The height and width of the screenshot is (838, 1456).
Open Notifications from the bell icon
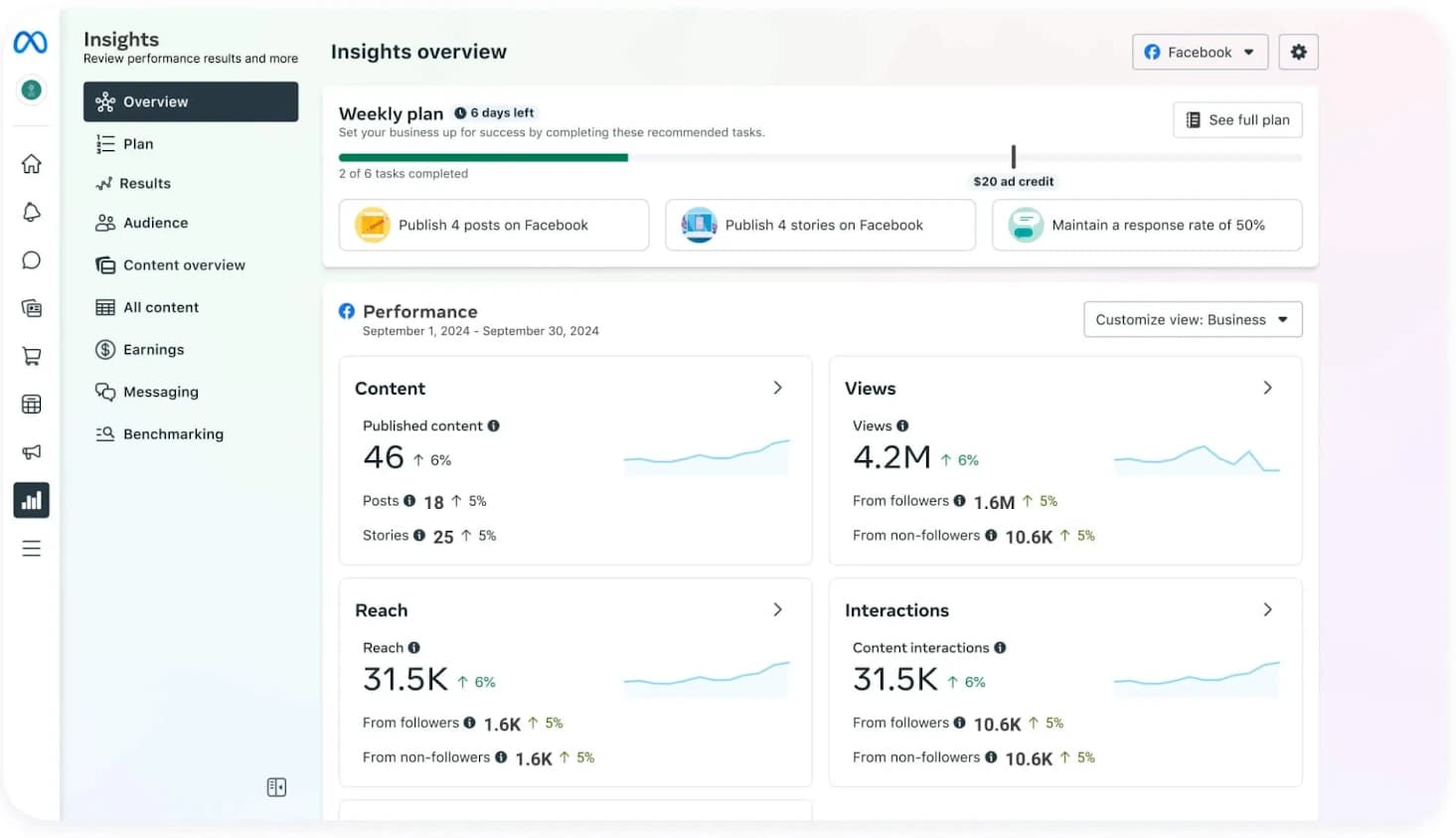pos(31,212)
